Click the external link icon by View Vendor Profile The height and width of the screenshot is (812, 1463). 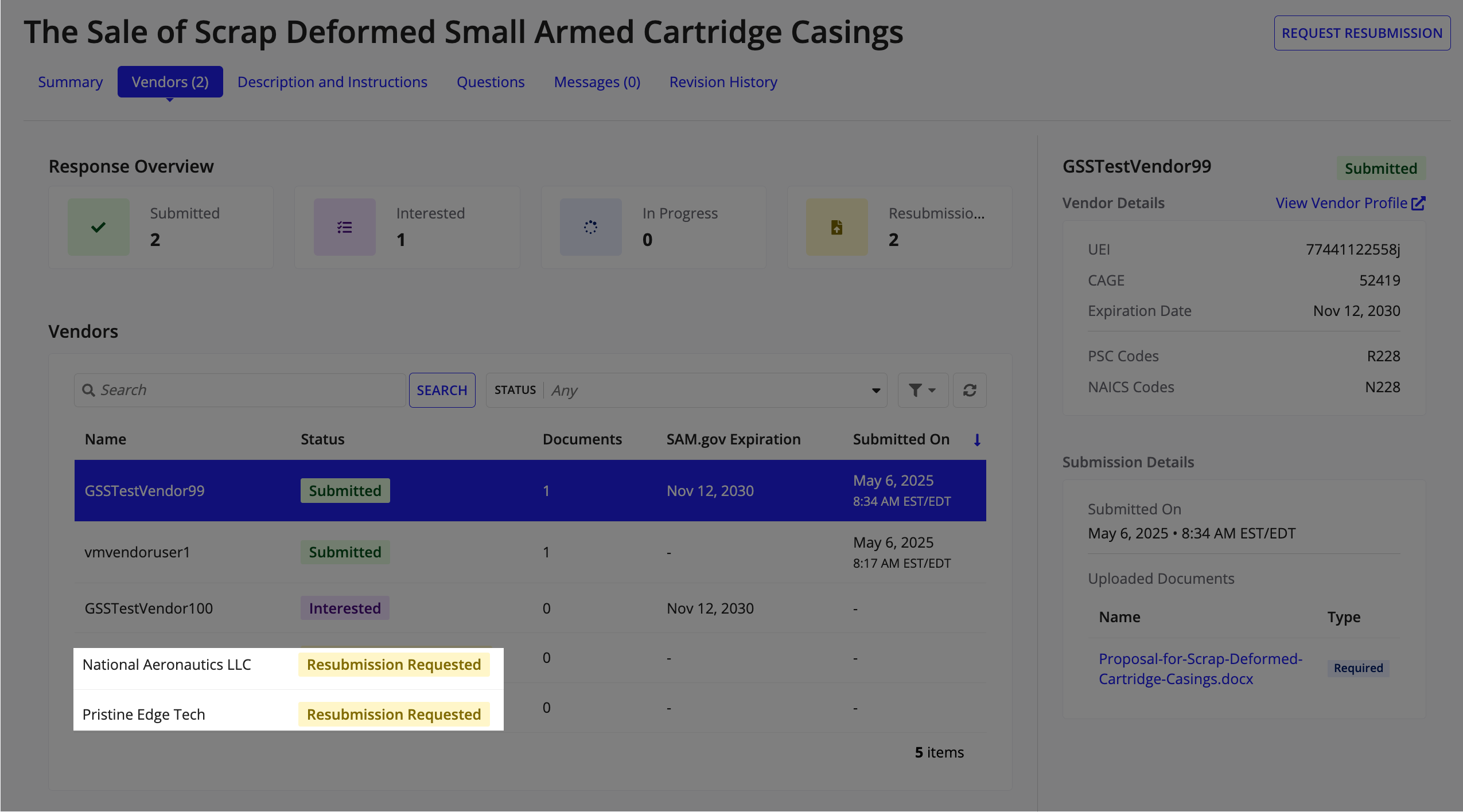pos(1419,203)
